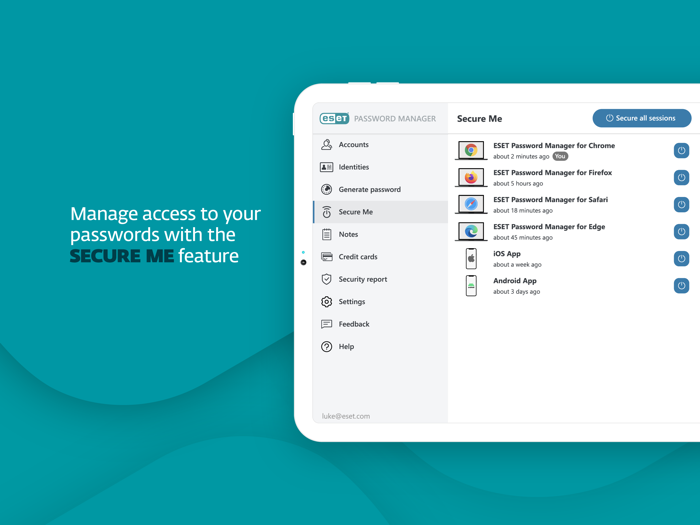Click the Help question mark icon
The width and height of the screenshot is (700, 525).
(326, 346)
